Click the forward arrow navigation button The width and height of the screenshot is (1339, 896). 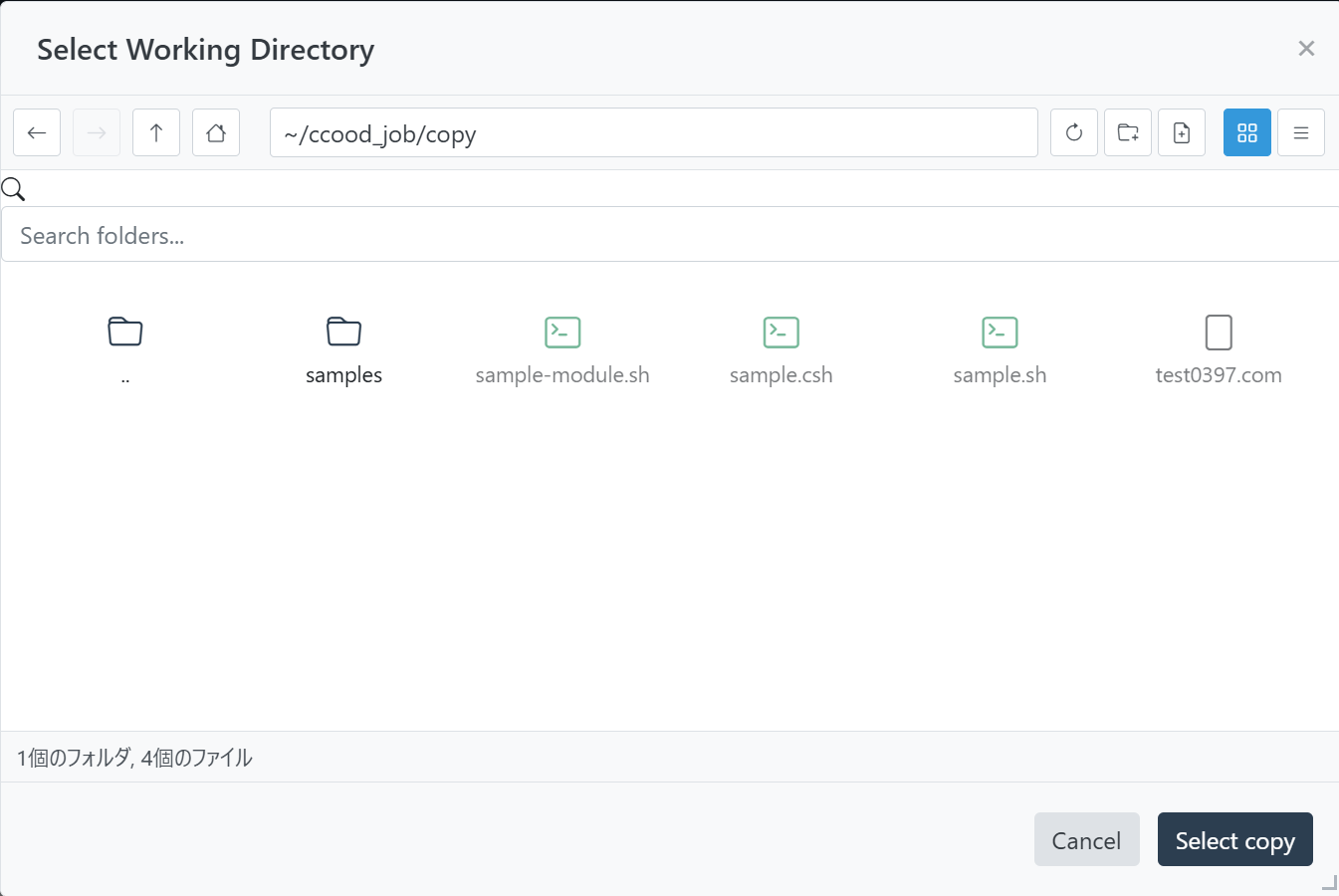coord(97,132)
